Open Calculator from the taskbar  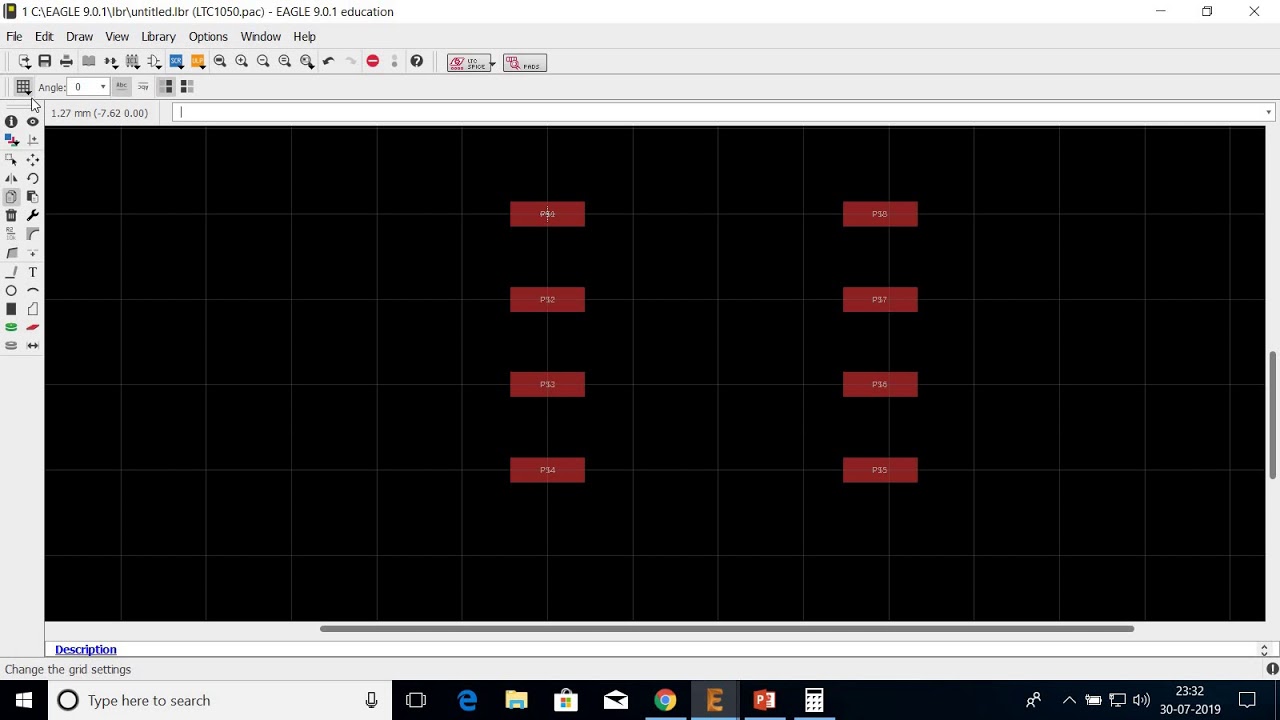coord(814,700)
